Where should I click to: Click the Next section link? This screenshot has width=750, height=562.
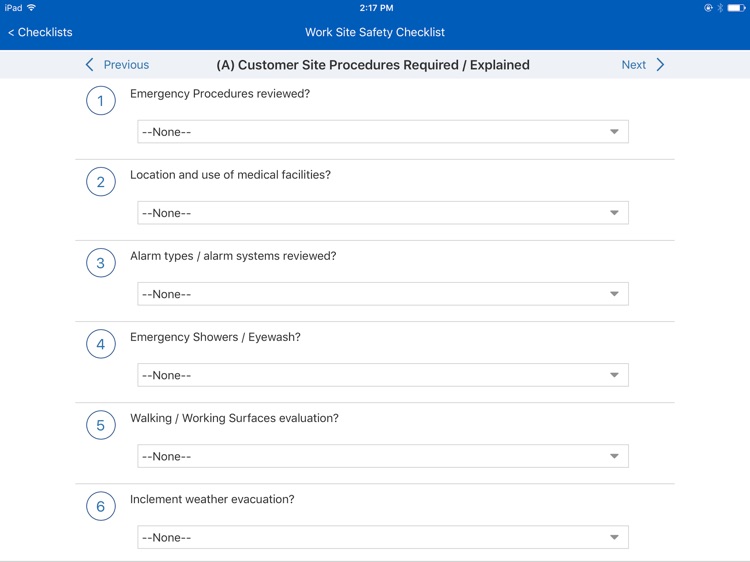(x=634, y=65)
